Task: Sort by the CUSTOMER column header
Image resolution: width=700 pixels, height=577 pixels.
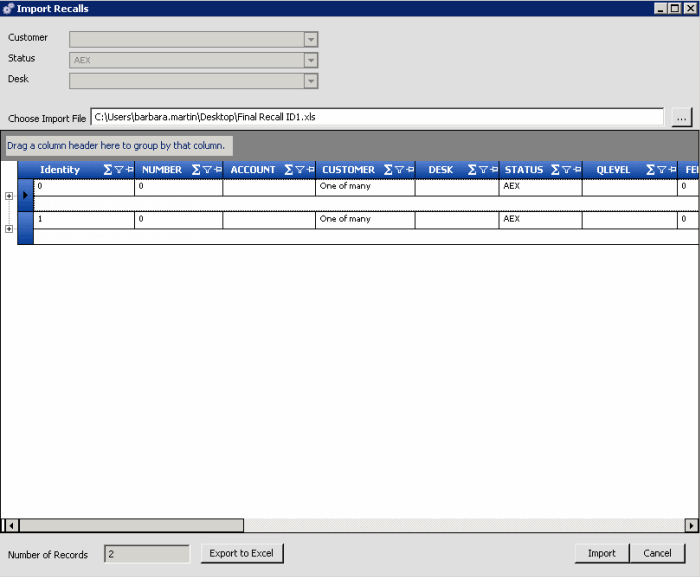Action: (x=348, y=170)
